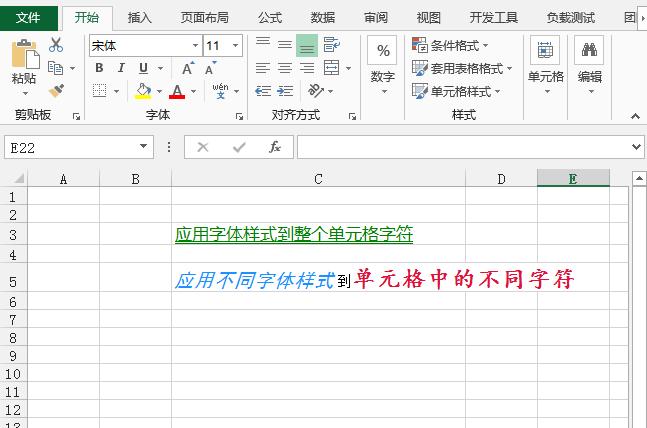Open the 编辑 binoculars group

589,64
